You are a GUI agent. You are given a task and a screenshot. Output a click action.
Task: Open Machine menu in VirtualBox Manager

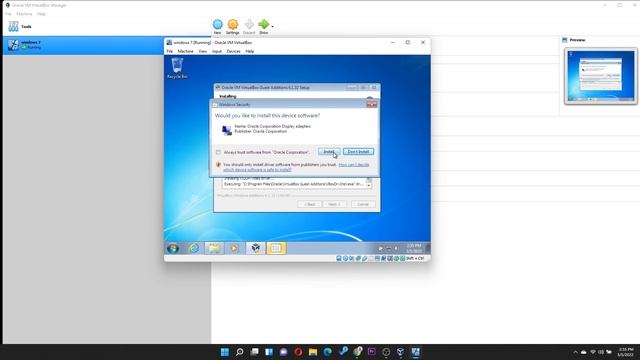(x=24, y=14)
